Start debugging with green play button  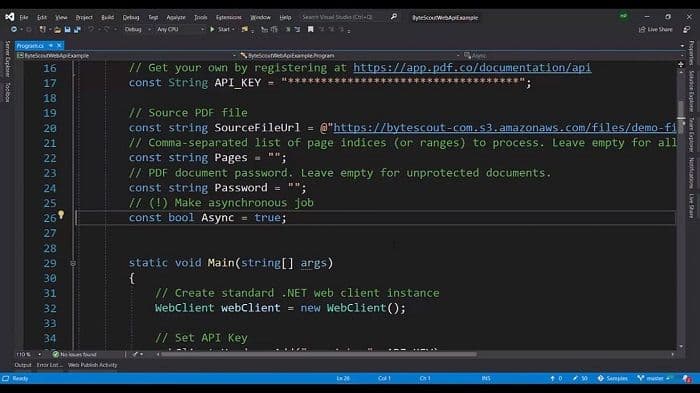tap(212, 29)
